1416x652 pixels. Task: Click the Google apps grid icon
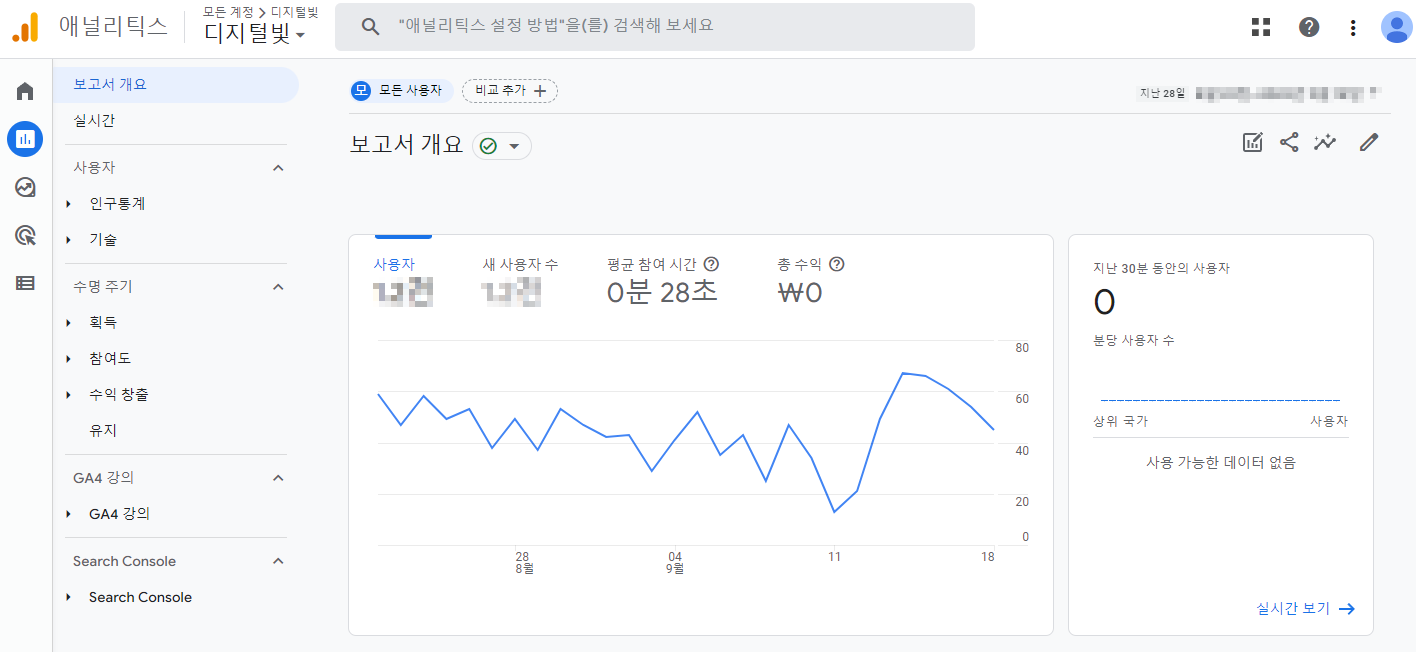(x=1261, y=27)
